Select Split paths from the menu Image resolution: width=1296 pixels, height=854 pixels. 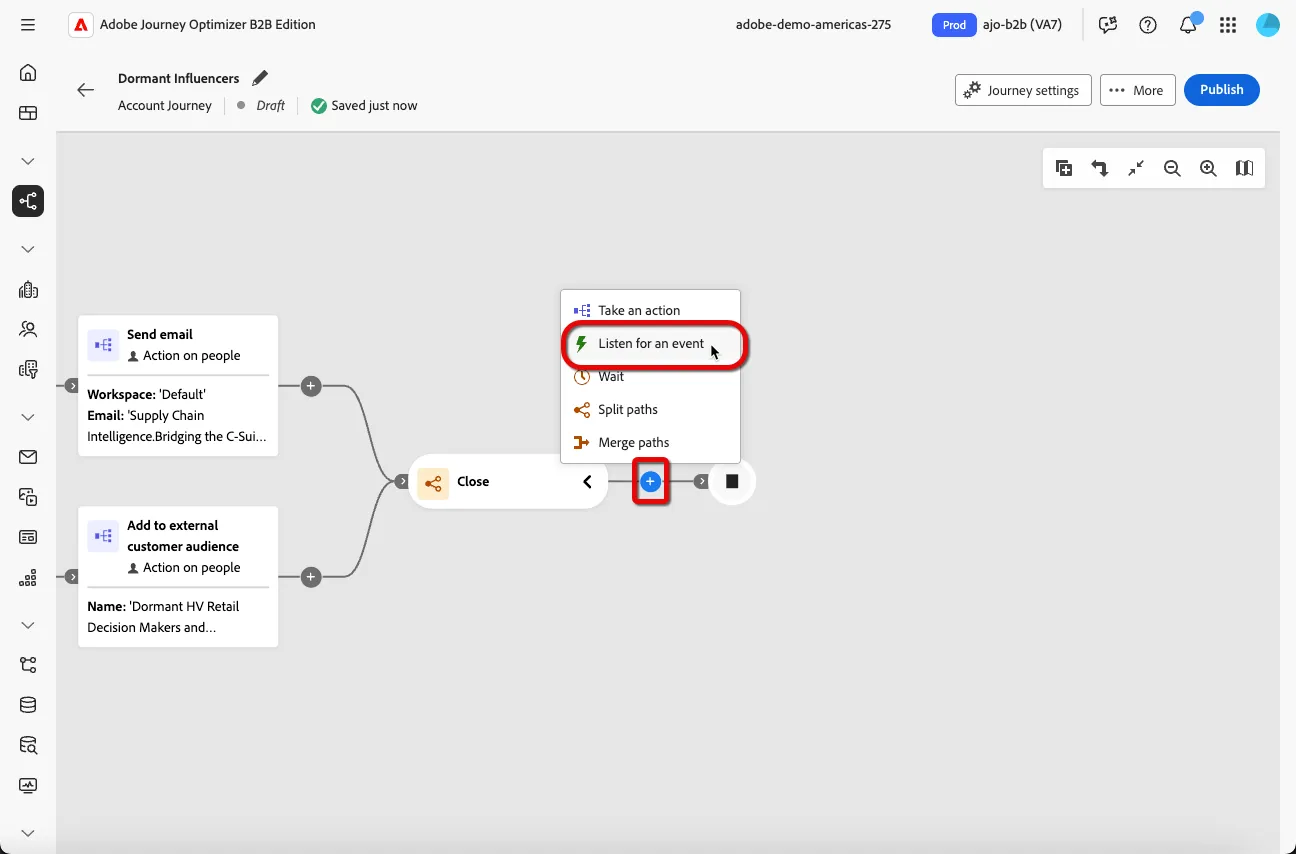coord(650,410)
